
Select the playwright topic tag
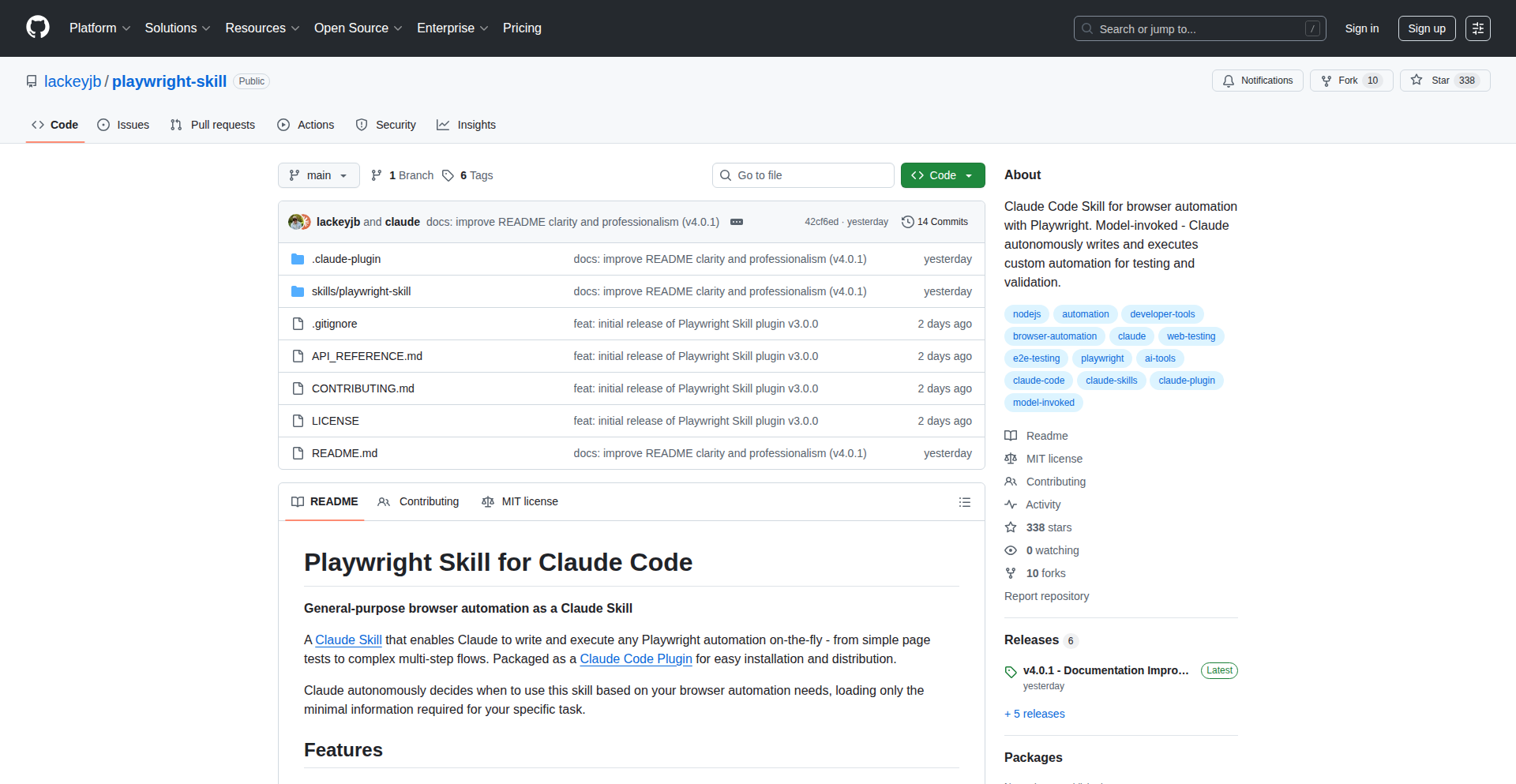[1102, 358]
